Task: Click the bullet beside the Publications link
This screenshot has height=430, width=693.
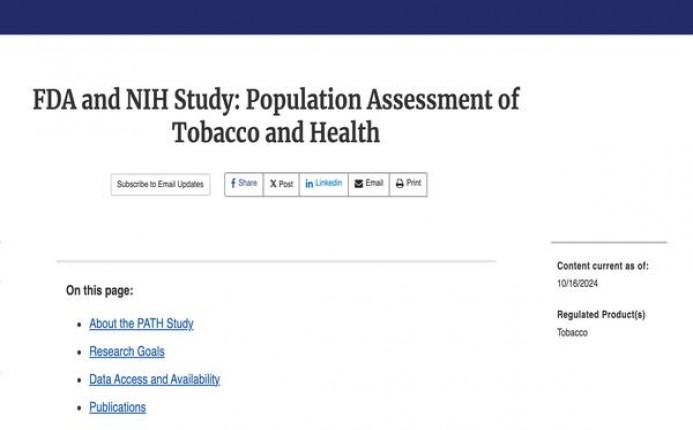Action: [79, 408]
